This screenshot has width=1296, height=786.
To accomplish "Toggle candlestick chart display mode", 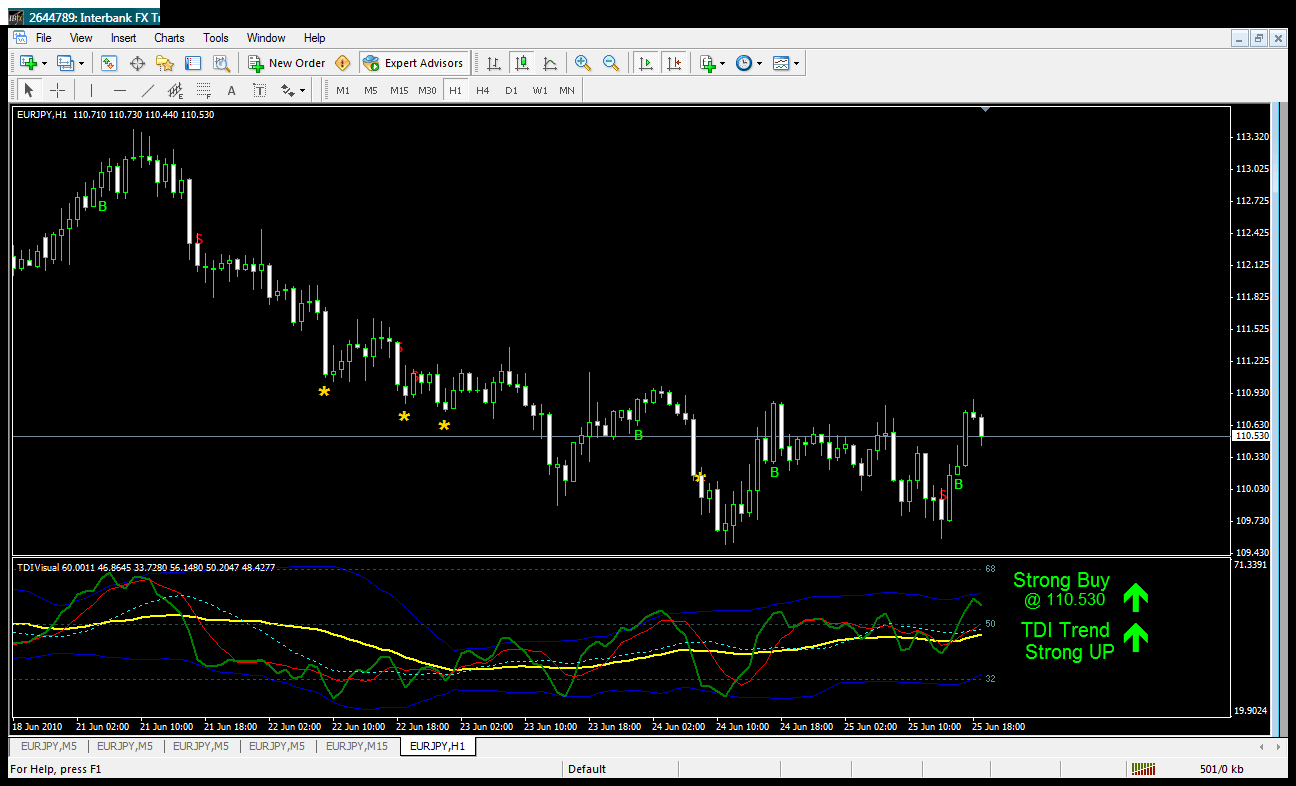I will tap(521, 63).
